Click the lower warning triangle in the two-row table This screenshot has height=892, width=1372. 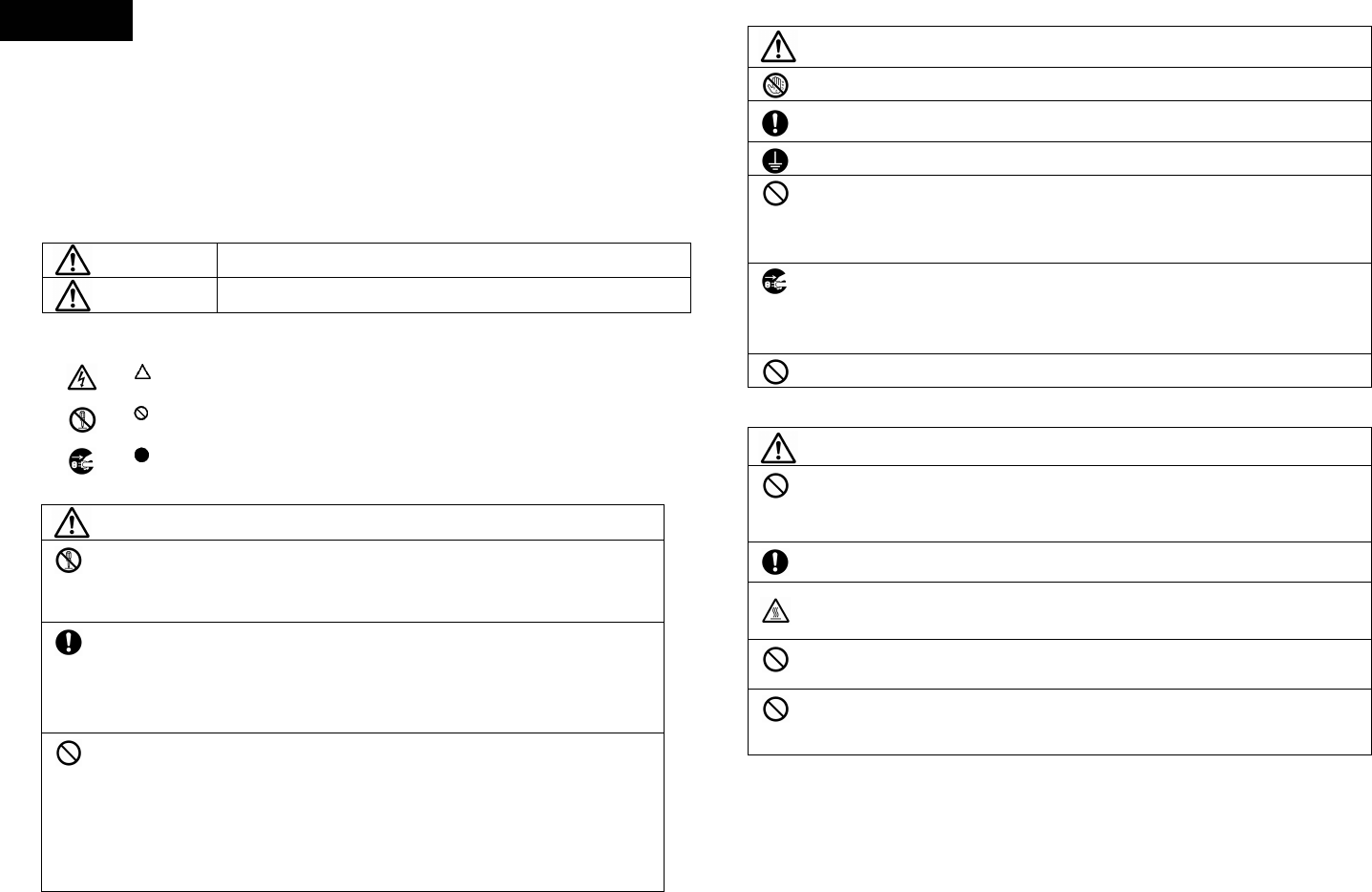[x=73, y=296]
